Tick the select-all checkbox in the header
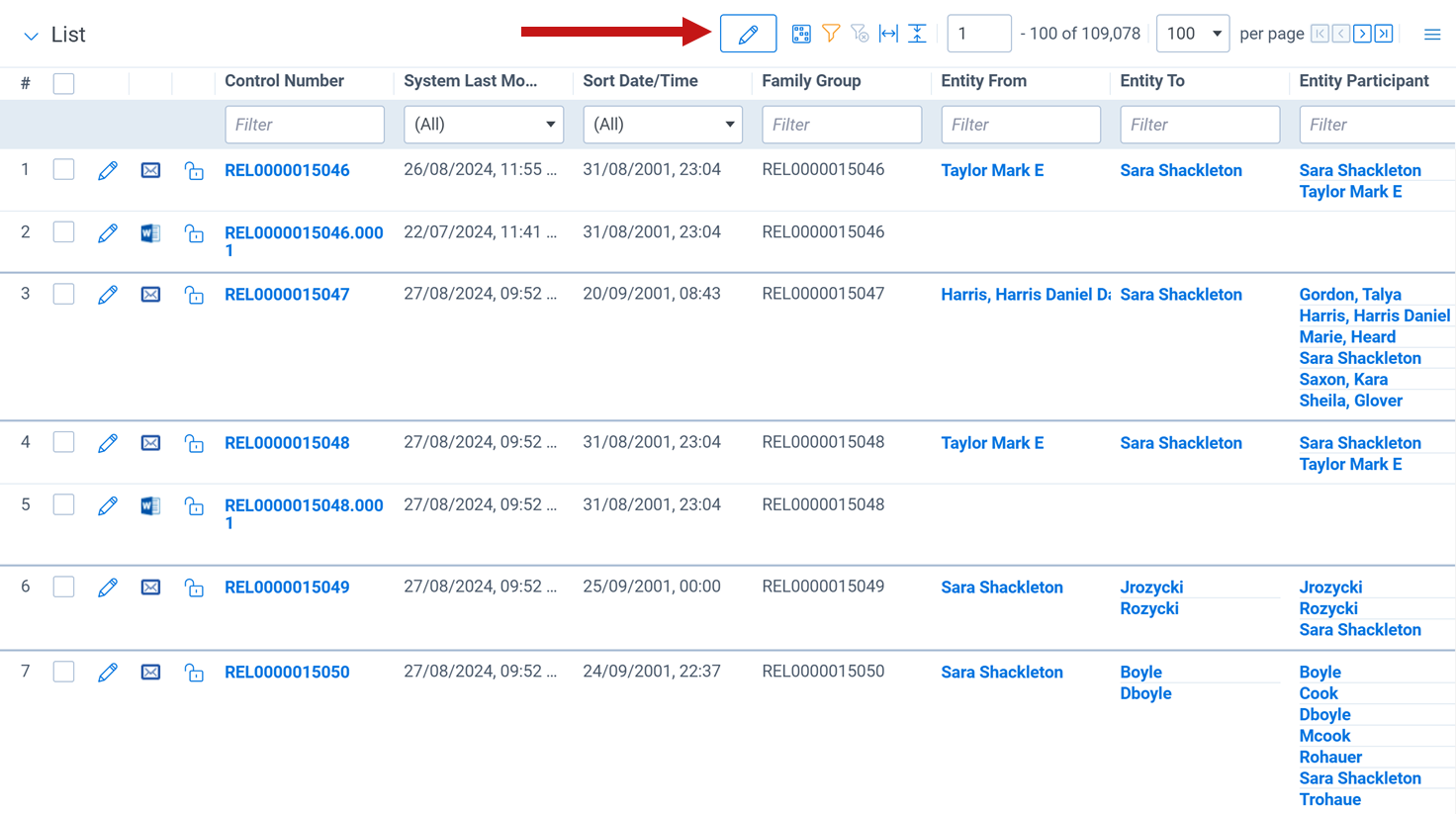The image size is (1456, 814). tap(63, 83)
